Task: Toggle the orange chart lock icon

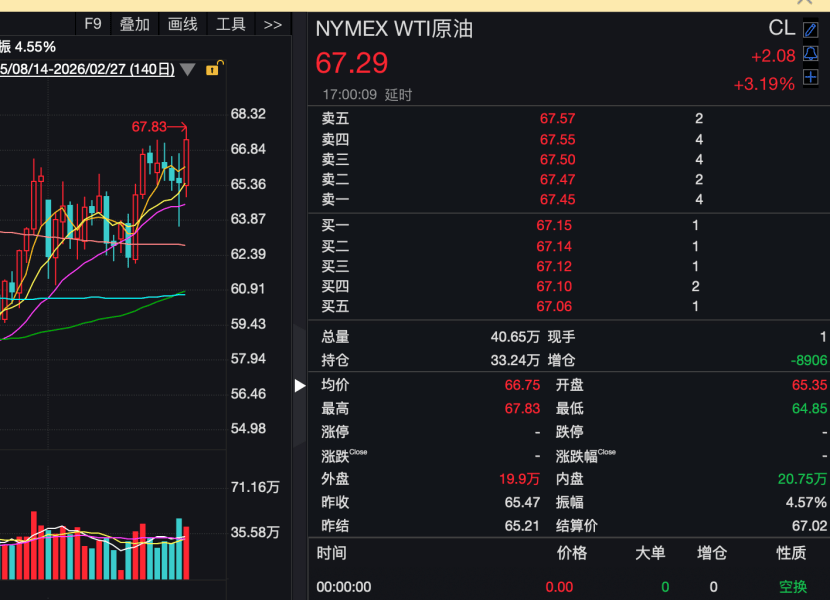Action: pyautogui.click(x=213, y=68)
